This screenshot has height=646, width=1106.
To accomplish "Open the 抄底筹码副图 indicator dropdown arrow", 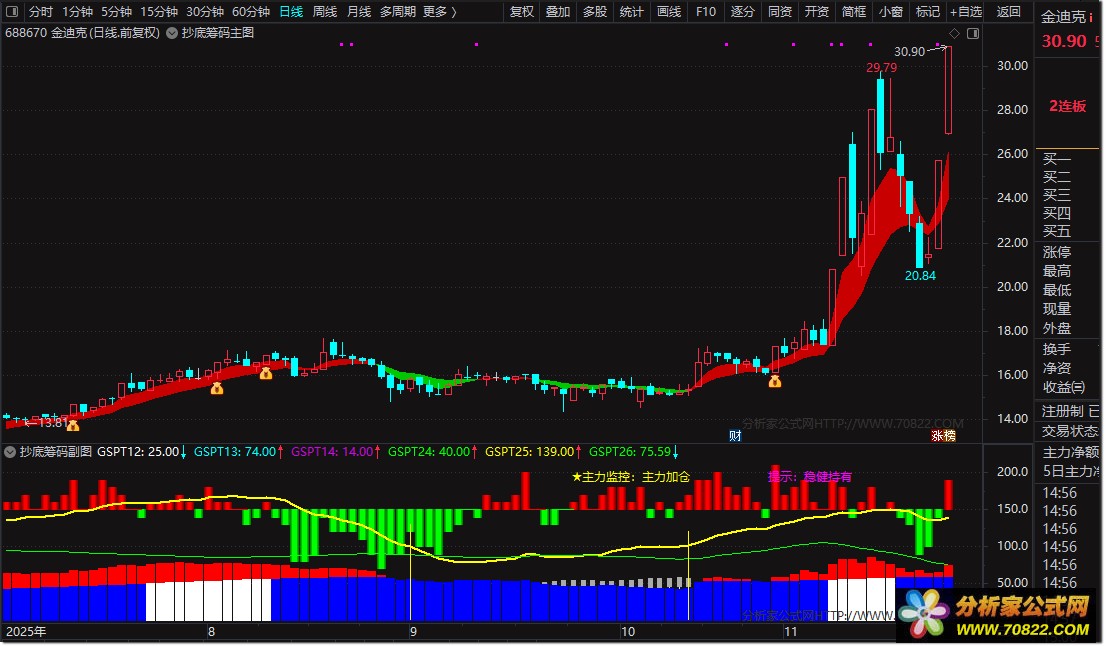I will click(10, 452).
